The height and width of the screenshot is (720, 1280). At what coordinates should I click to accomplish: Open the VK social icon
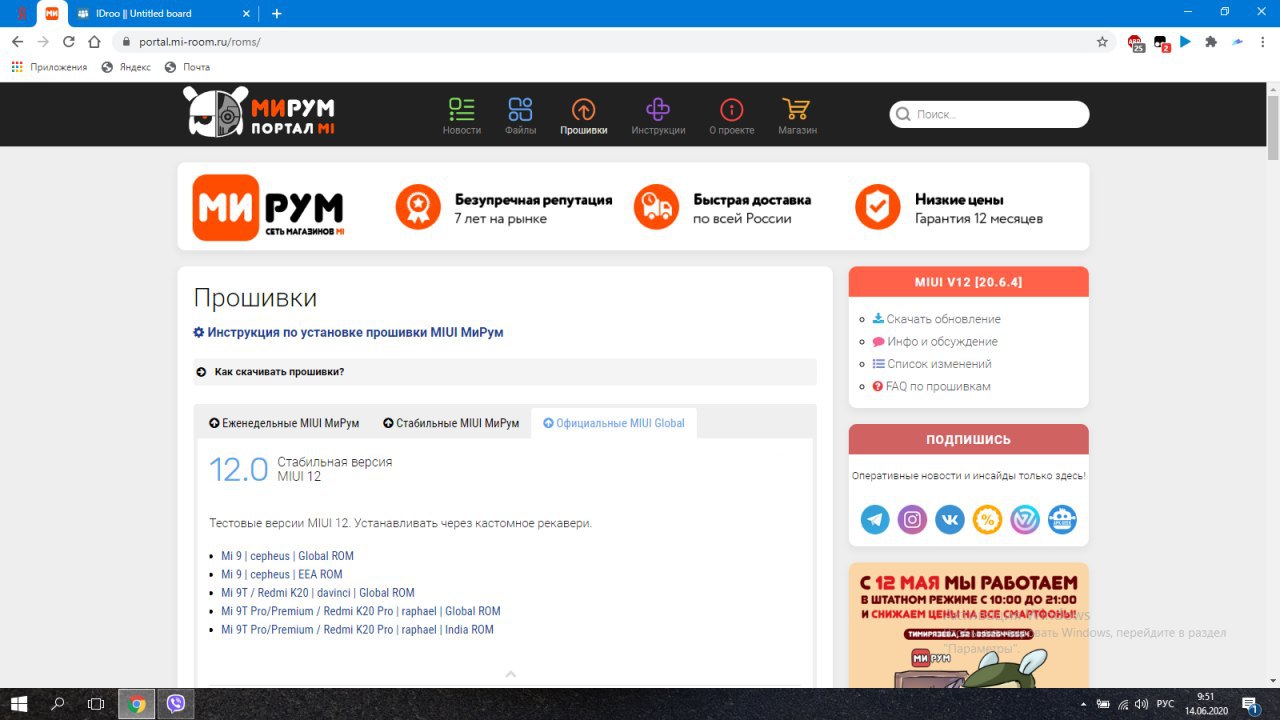tap(950, 519)
